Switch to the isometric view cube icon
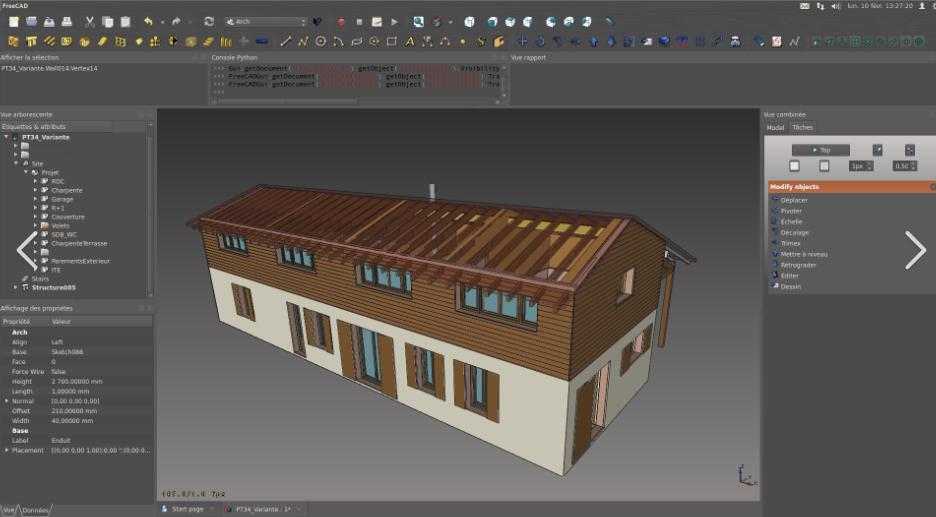936x517 pixels. [469, 22]
